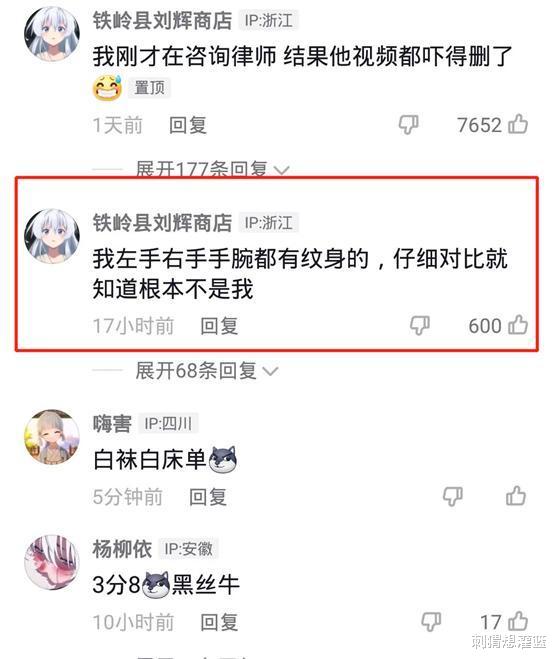The width and height of the screenshot is (554, 659).
Task: Like the 白袜白床单 comment
Action: (x=516, y=496)
